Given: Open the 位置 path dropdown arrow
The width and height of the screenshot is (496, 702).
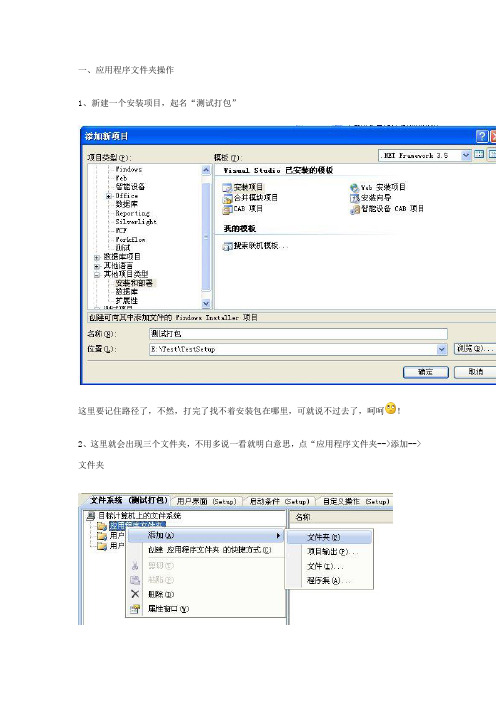Looking at the screenshot, I should coord(441,349).
